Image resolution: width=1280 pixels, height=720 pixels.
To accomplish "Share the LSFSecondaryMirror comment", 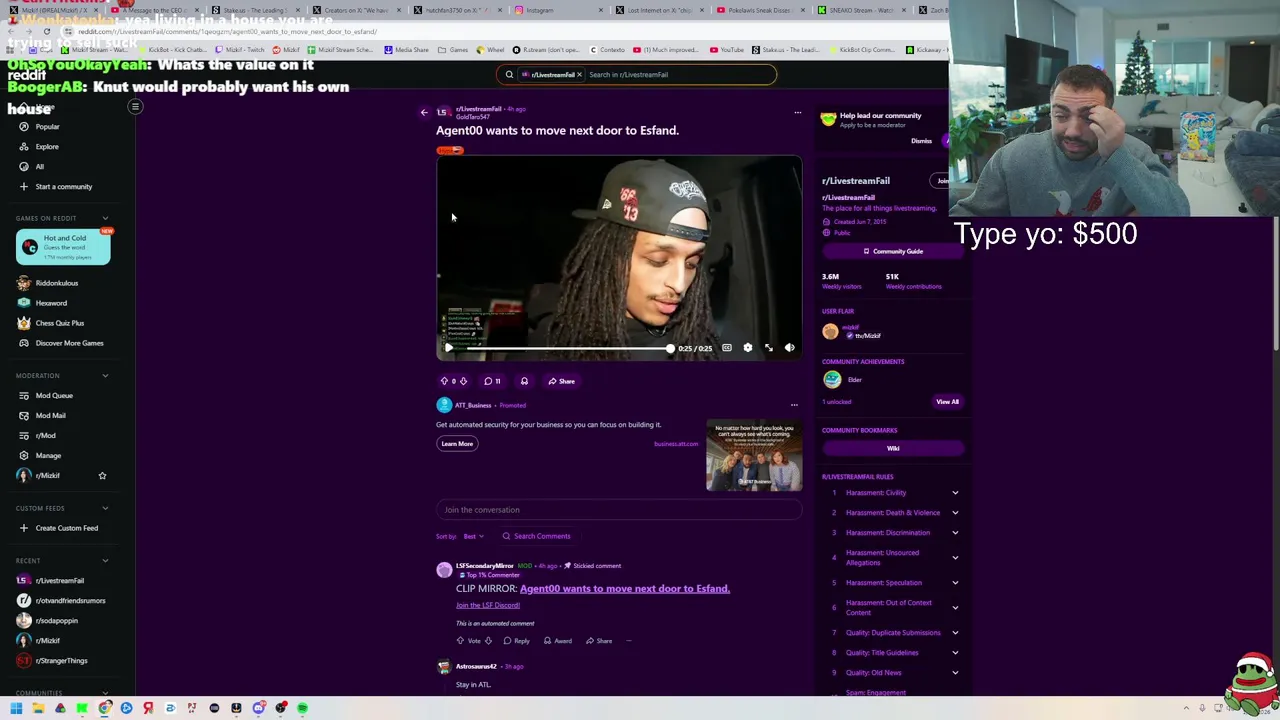I will click(x=599, y=641).
